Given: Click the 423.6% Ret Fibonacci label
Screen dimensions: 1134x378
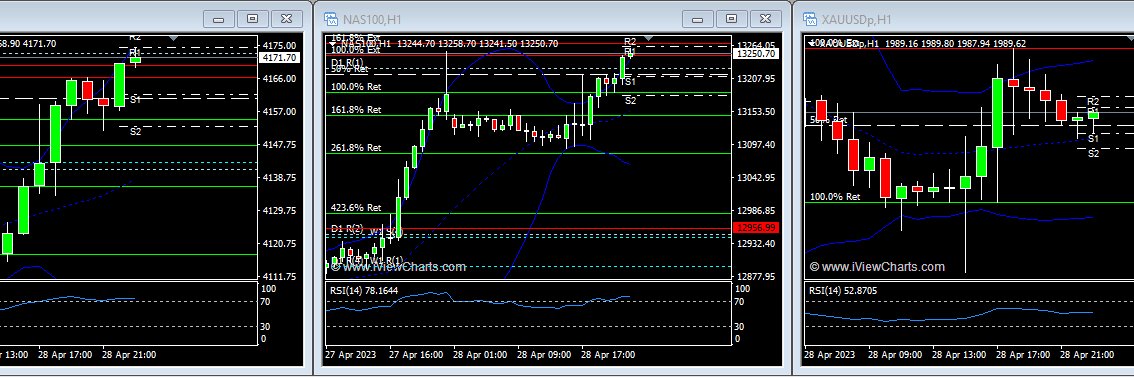Looking at the screenshot, I should [356, 207].
